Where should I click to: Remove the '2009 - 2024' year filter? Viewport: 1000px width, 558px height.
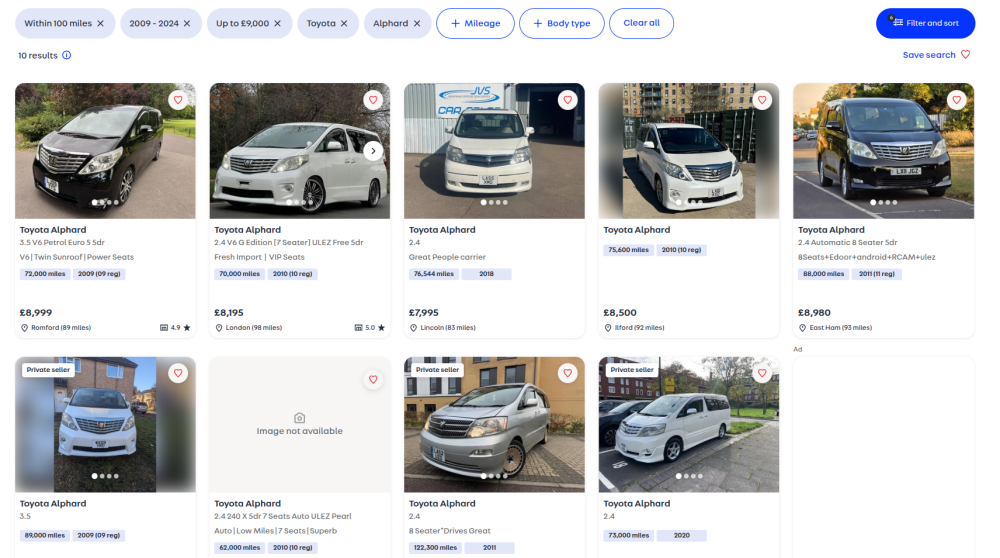point(187,24)
